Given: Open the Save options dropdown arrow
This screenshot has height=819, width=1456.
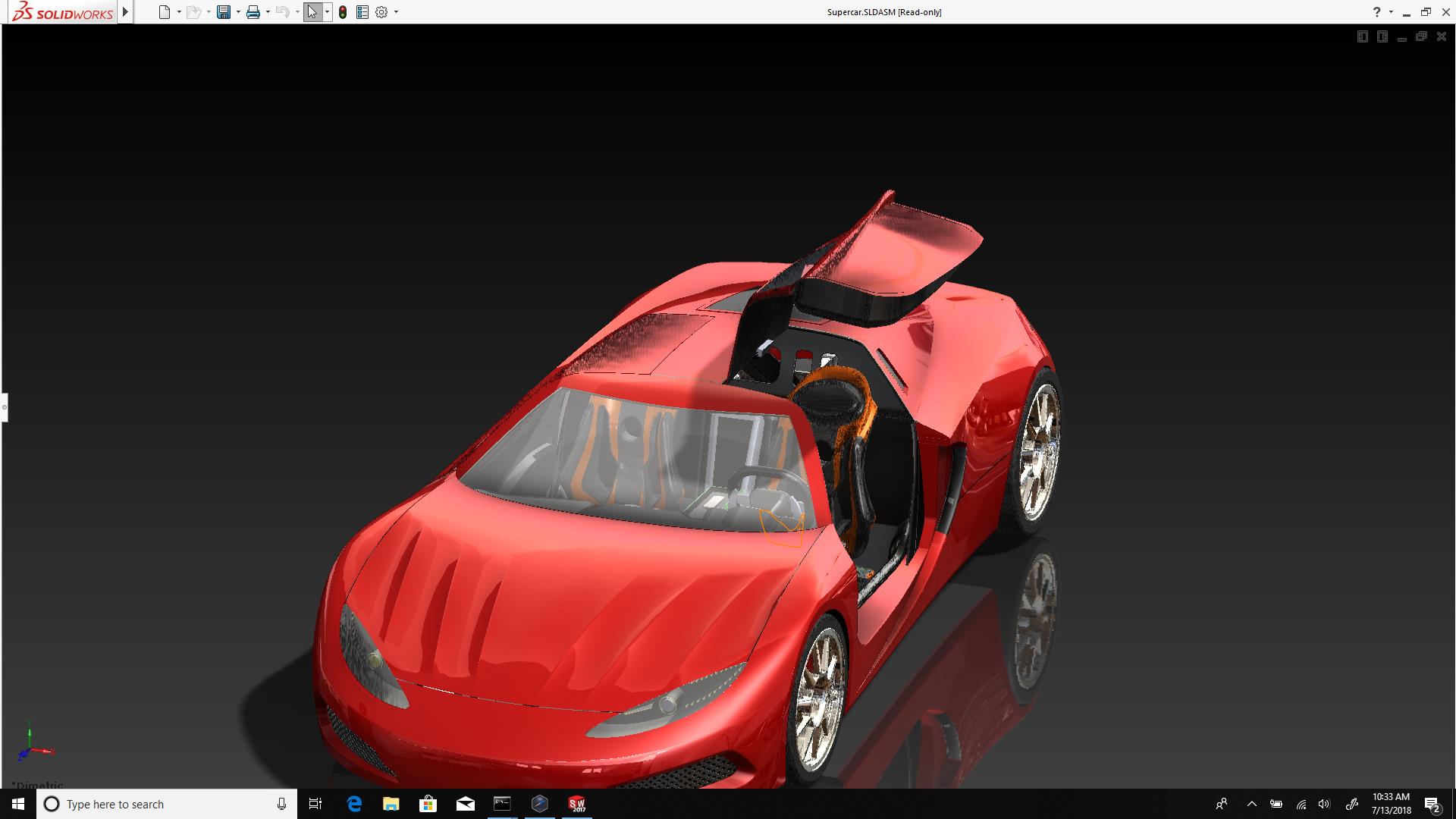Looking at the screenshot, I should pyautogui.click(x=238, y=12).
